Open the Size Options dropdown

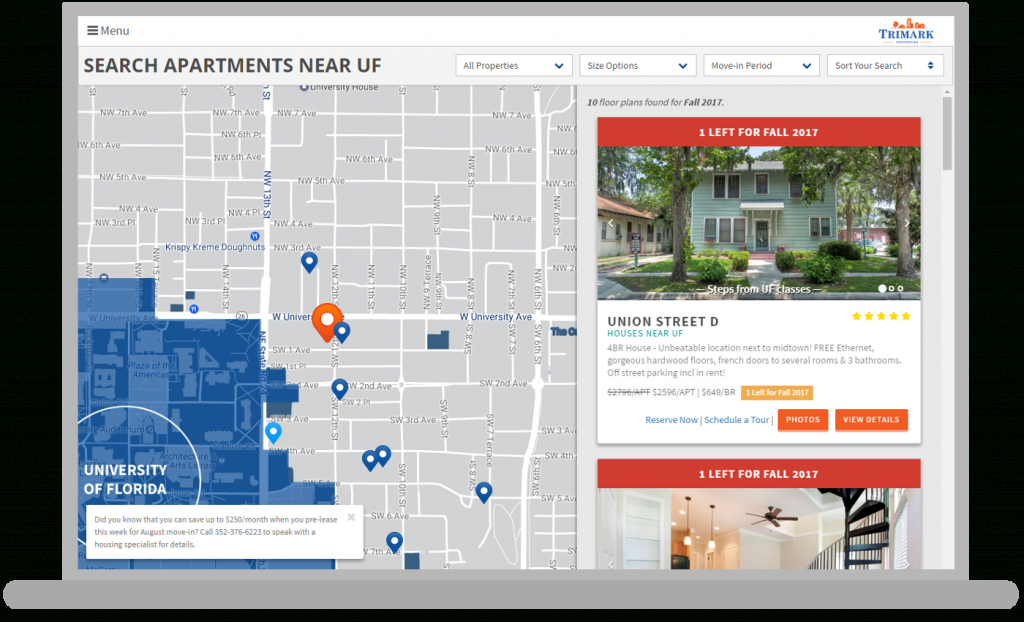click(638, 66)
